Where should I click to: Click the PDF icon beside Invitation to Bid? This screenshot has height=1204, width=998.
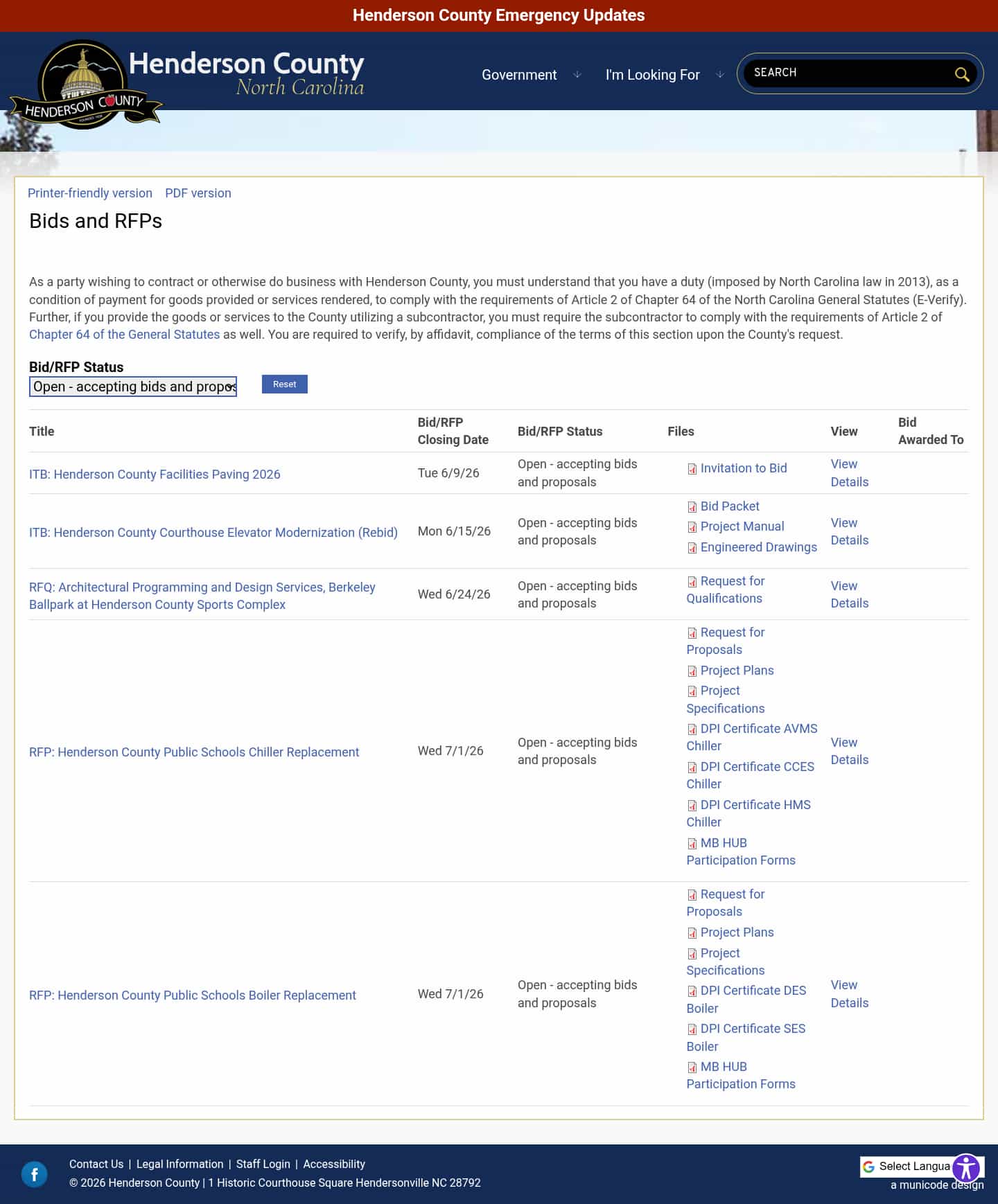coord(692,469)
